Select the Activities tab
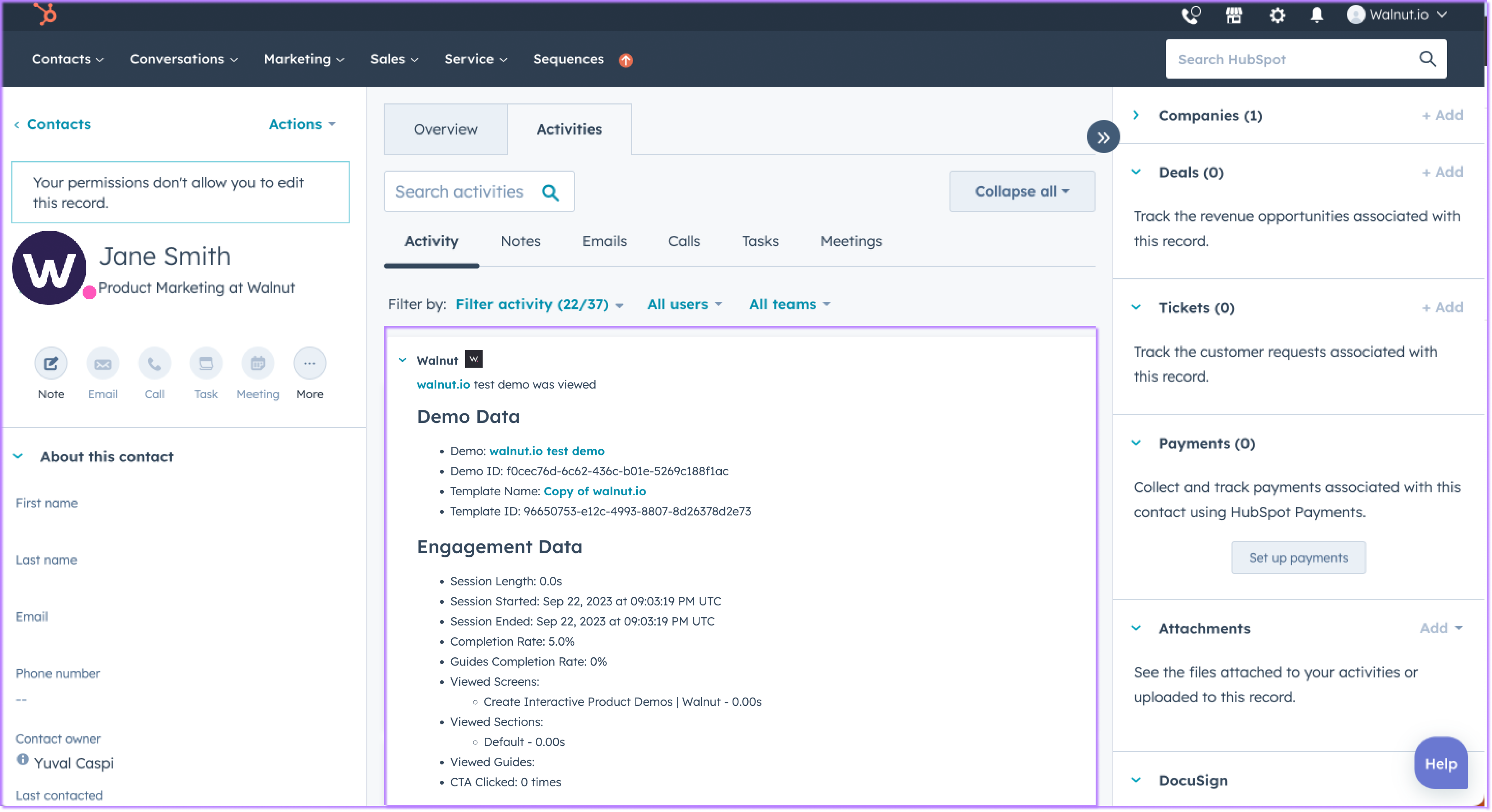The width and height of the screenshot is (1492, 812). click(569, 129)
